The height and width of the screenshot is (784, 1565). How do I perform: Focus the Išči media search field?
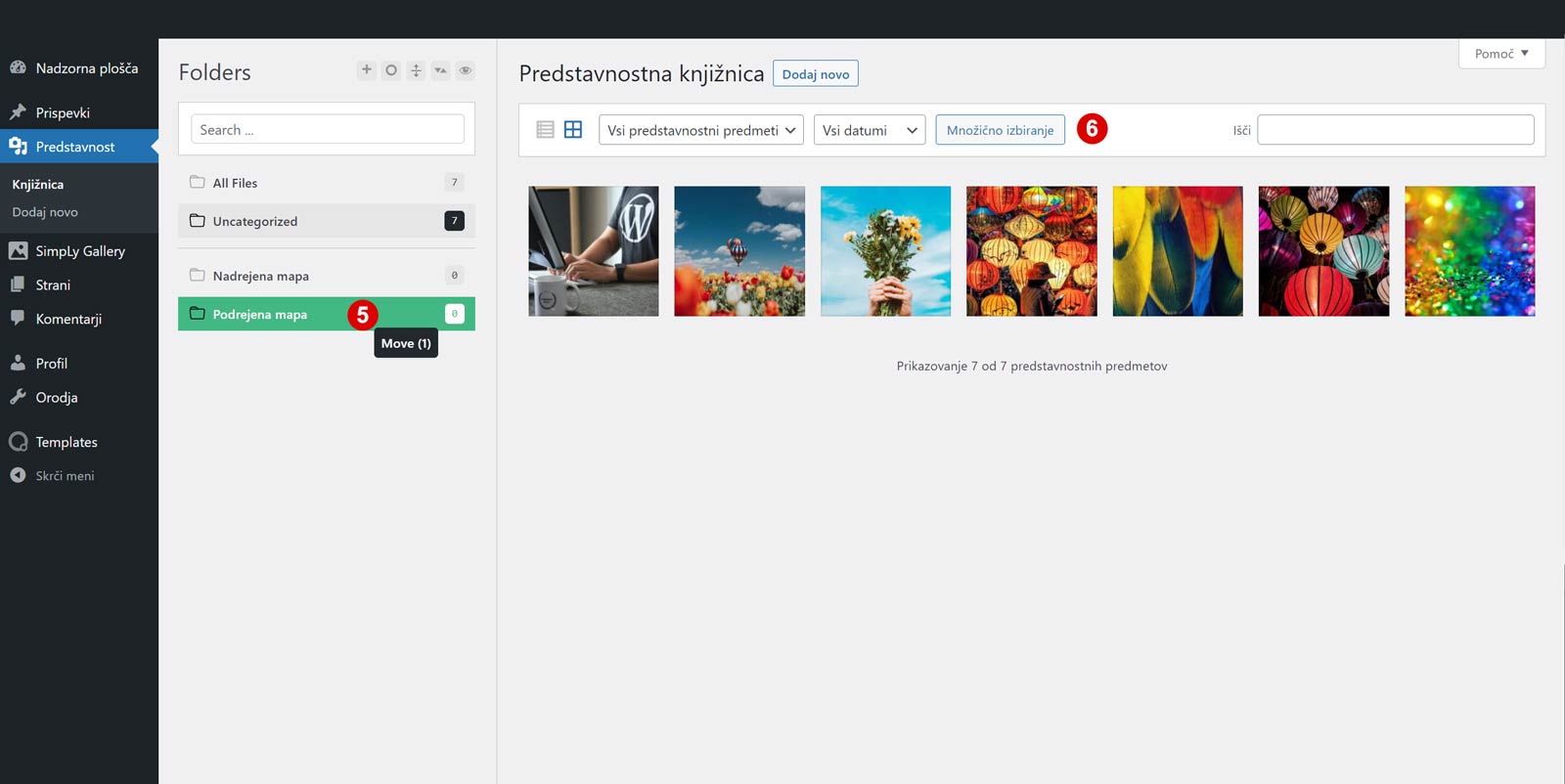1396,130
